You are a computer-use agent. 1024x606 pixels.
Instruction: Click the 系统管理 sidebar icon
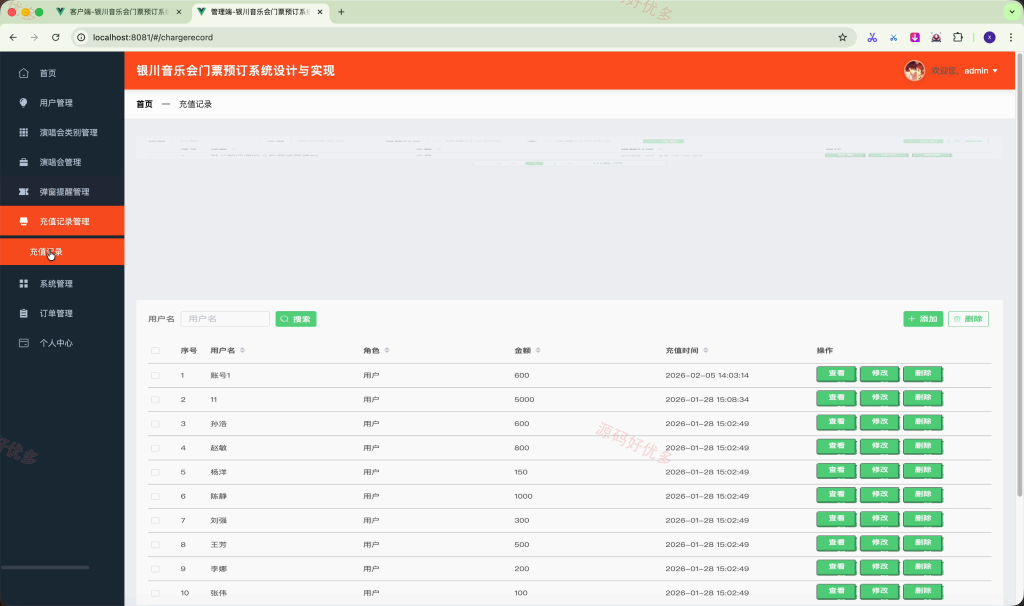tap(24, 283)
